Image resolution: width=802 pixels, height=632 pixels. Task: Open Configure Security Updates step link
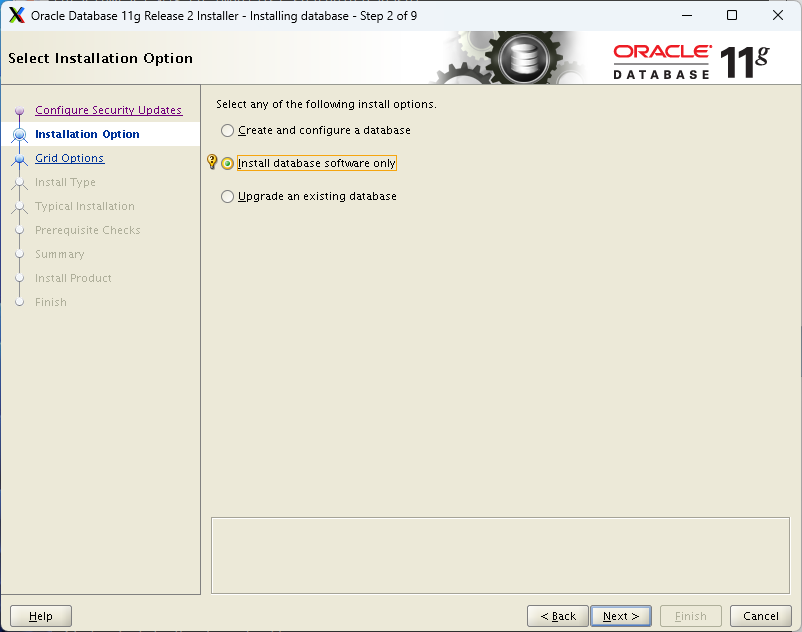(x=108, y=110)
